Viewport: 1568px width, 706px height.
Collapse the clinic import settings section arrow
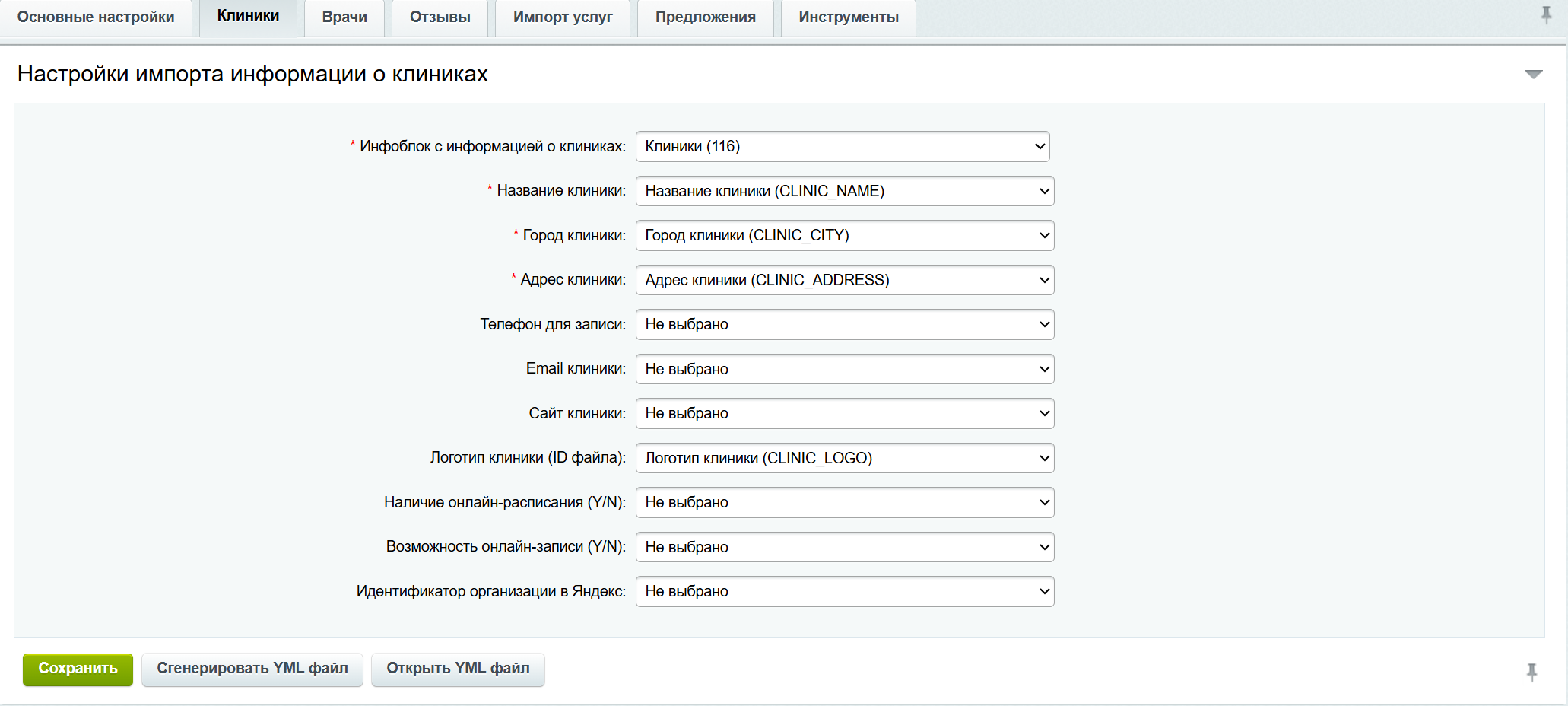[x=1533, y=74]
